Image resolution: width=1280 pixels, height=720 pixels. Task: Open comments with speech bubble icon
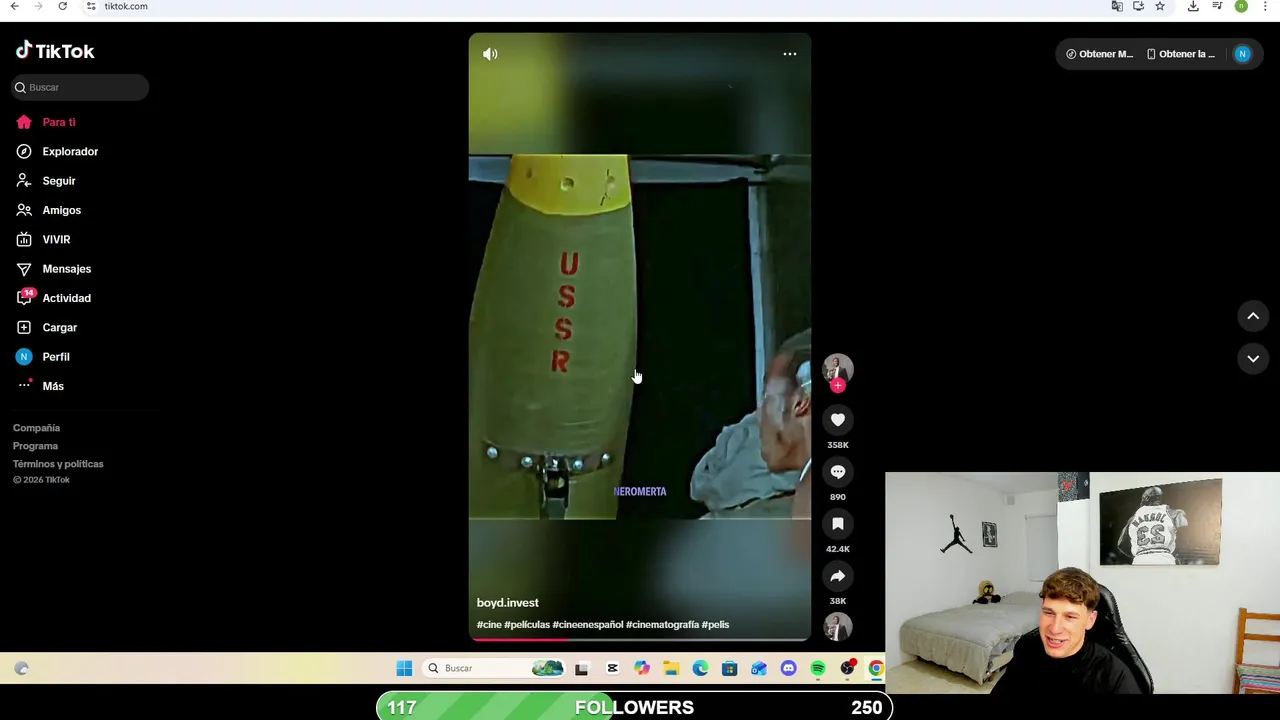[838, 472]
